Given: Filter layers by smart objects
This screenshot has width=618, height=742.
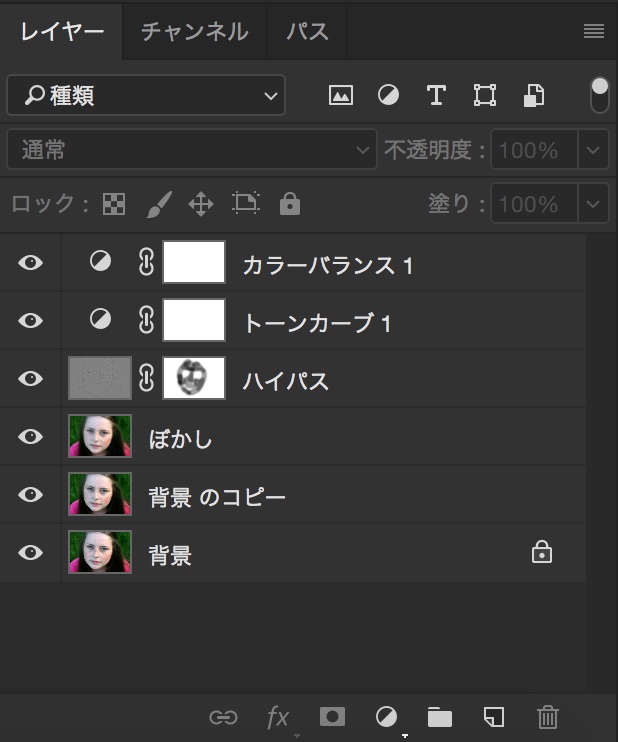Looking at the screenshot, I should click(534, 96).
